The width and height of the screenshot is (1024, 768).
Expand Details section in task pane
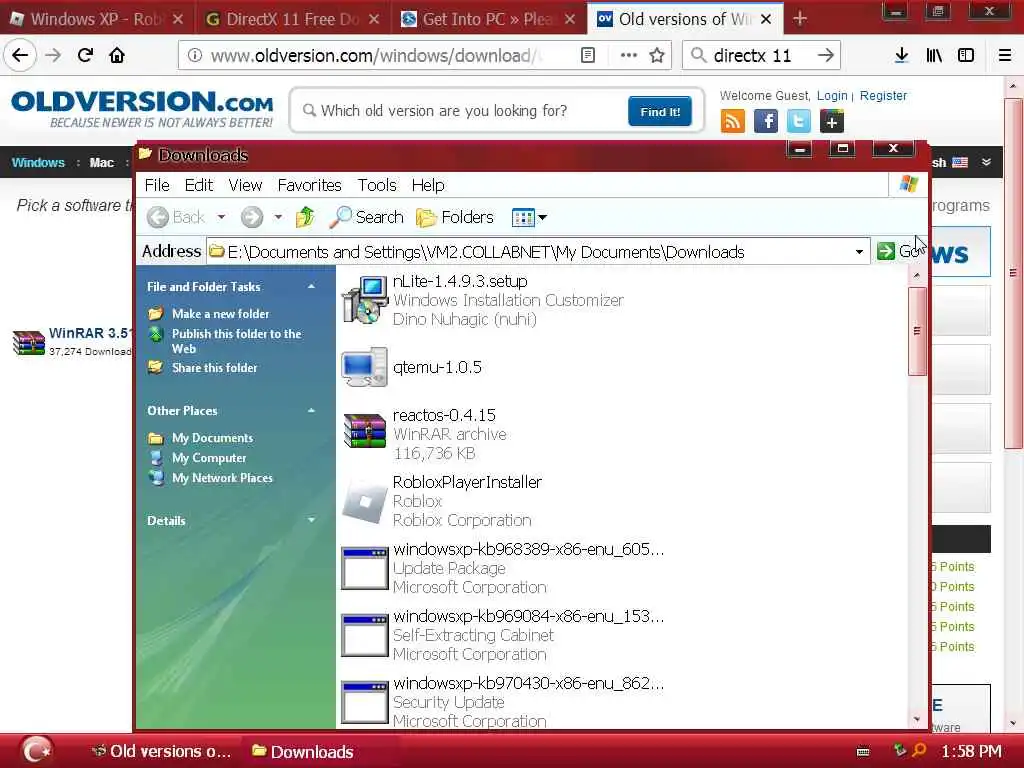point(312,520)
